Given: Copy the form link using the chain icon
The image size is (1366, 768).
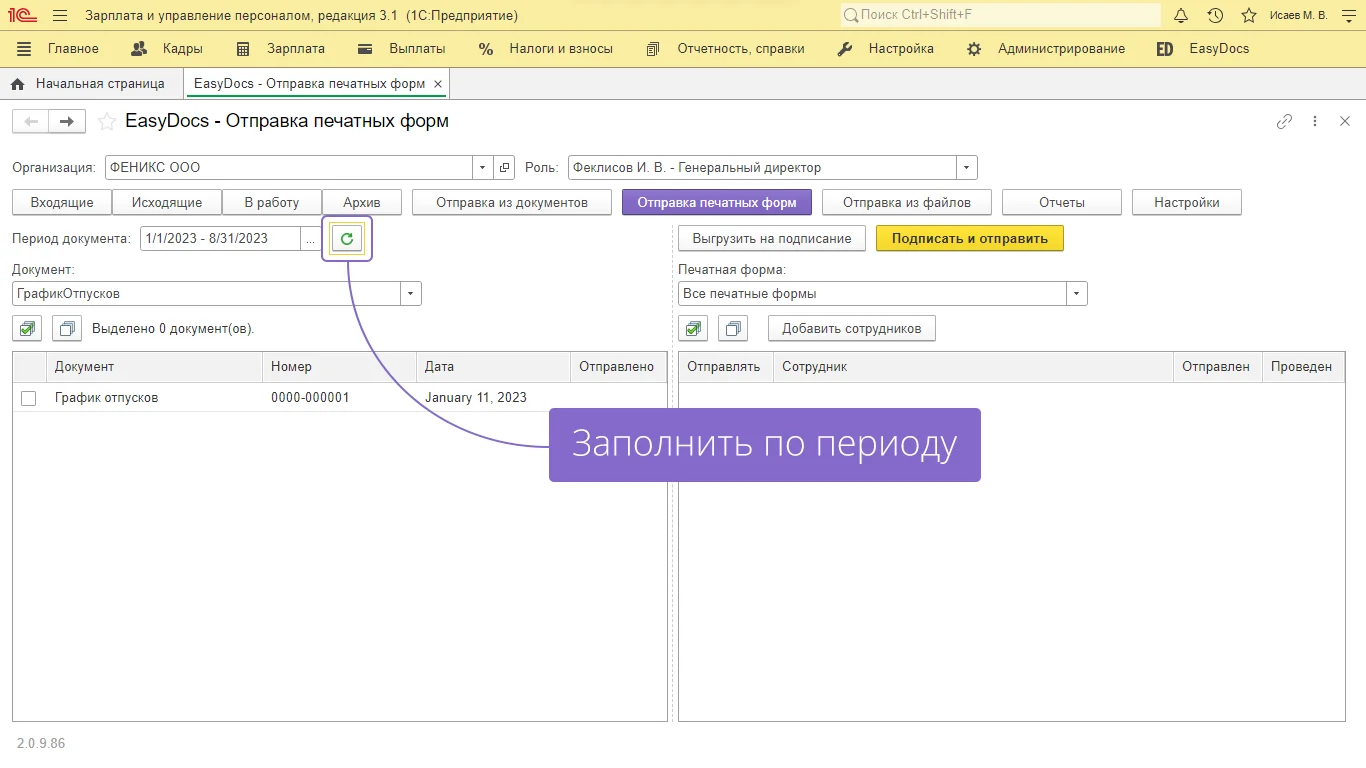Looking at the screenshot, I should click(x=1284, y=122).
